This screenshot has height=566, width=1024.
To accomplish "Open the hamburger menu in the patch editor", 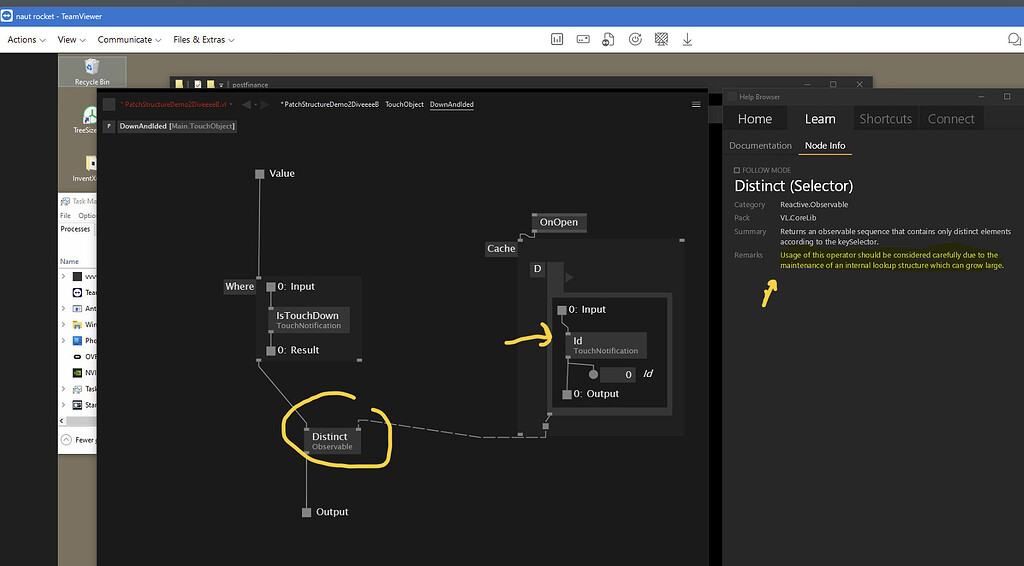I will 696,104.
